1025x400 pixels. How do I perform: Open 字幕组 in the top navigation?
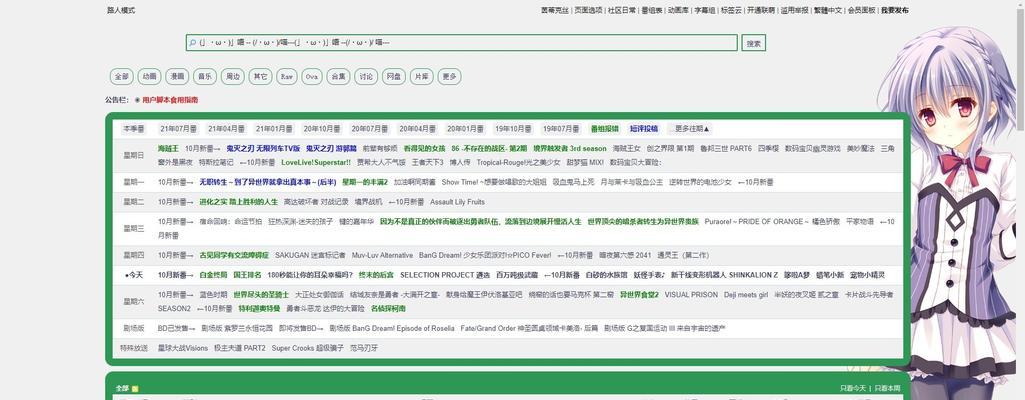coord(704,10)
